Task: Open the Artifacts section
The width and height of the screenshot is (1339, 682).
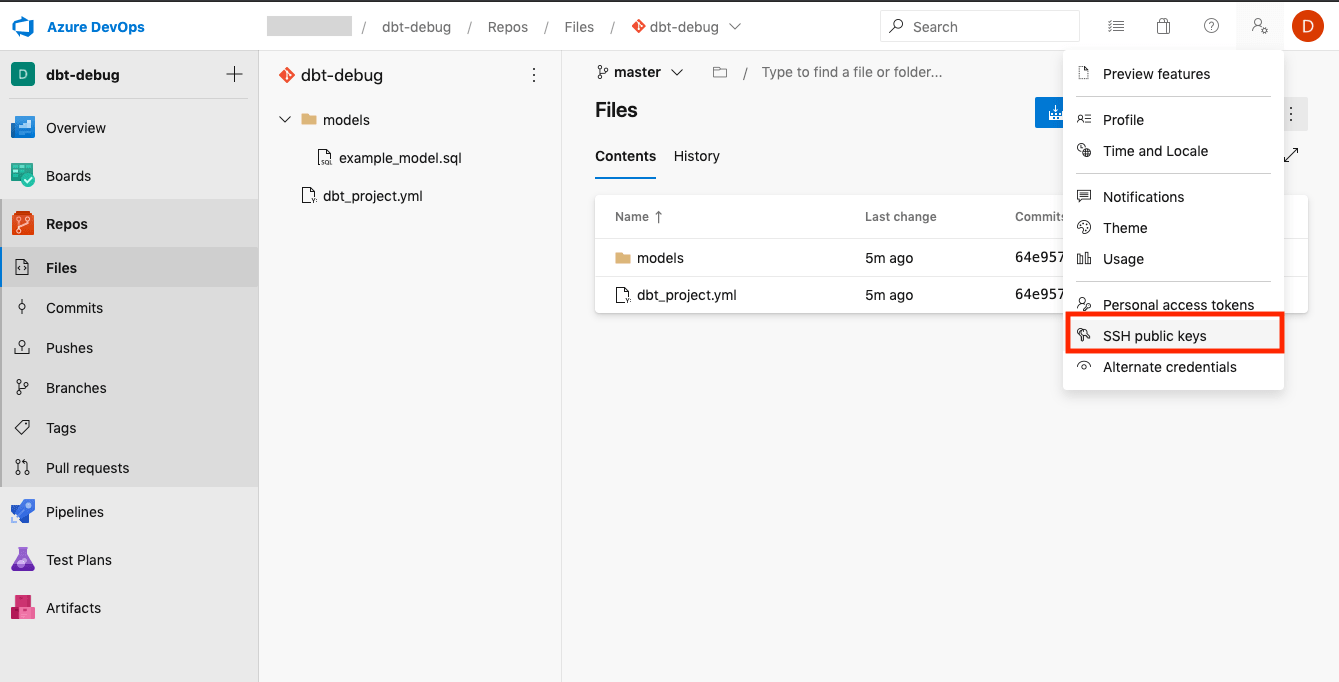Action: [74, 607]
